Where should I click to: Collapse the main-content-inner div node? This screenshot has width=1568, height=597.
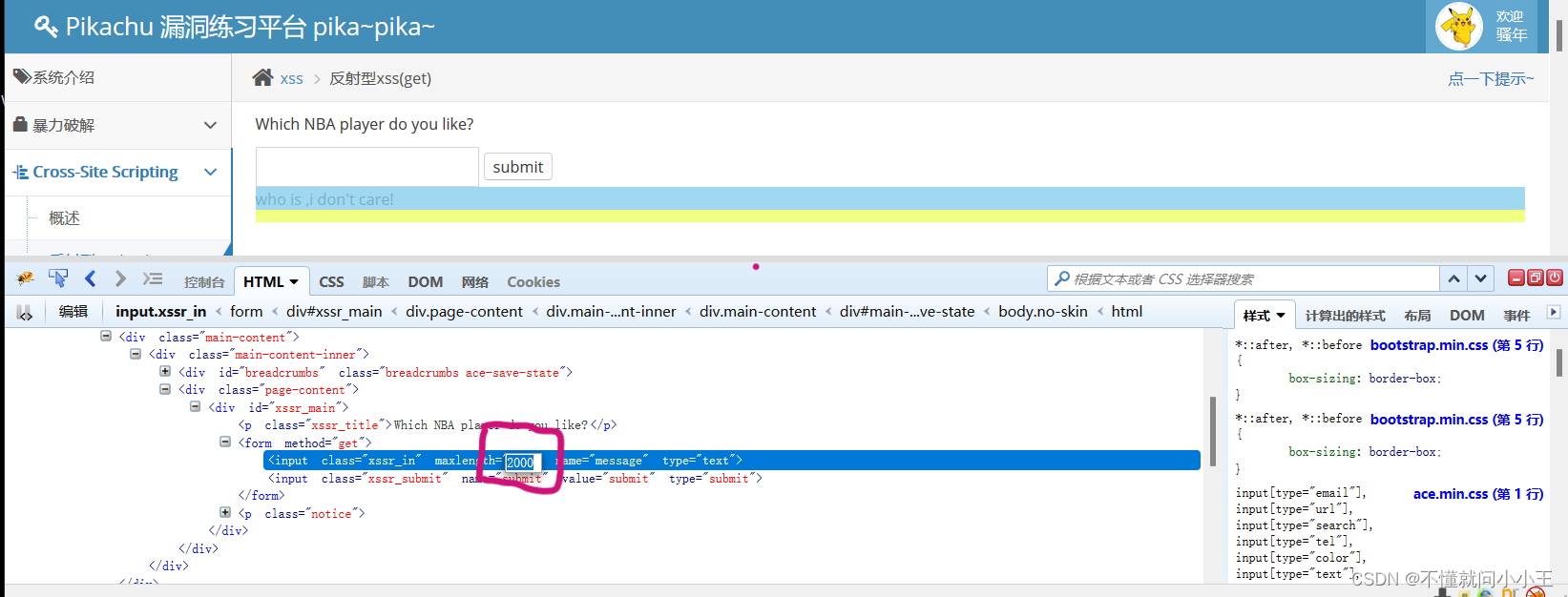[136, 353]
